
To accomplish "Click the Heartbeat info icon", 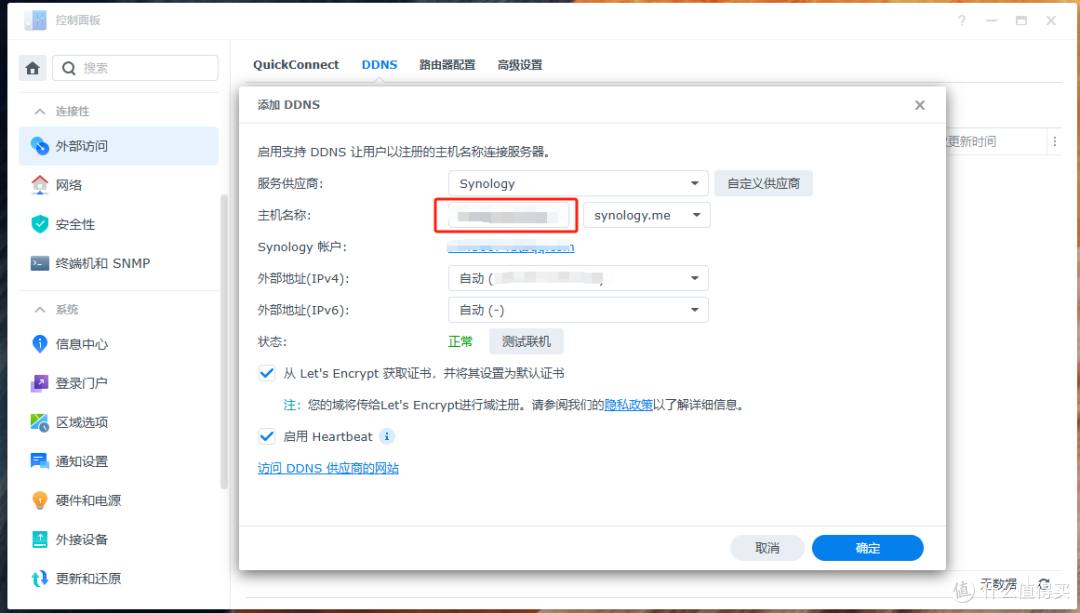I will click(x=387, y=436).
